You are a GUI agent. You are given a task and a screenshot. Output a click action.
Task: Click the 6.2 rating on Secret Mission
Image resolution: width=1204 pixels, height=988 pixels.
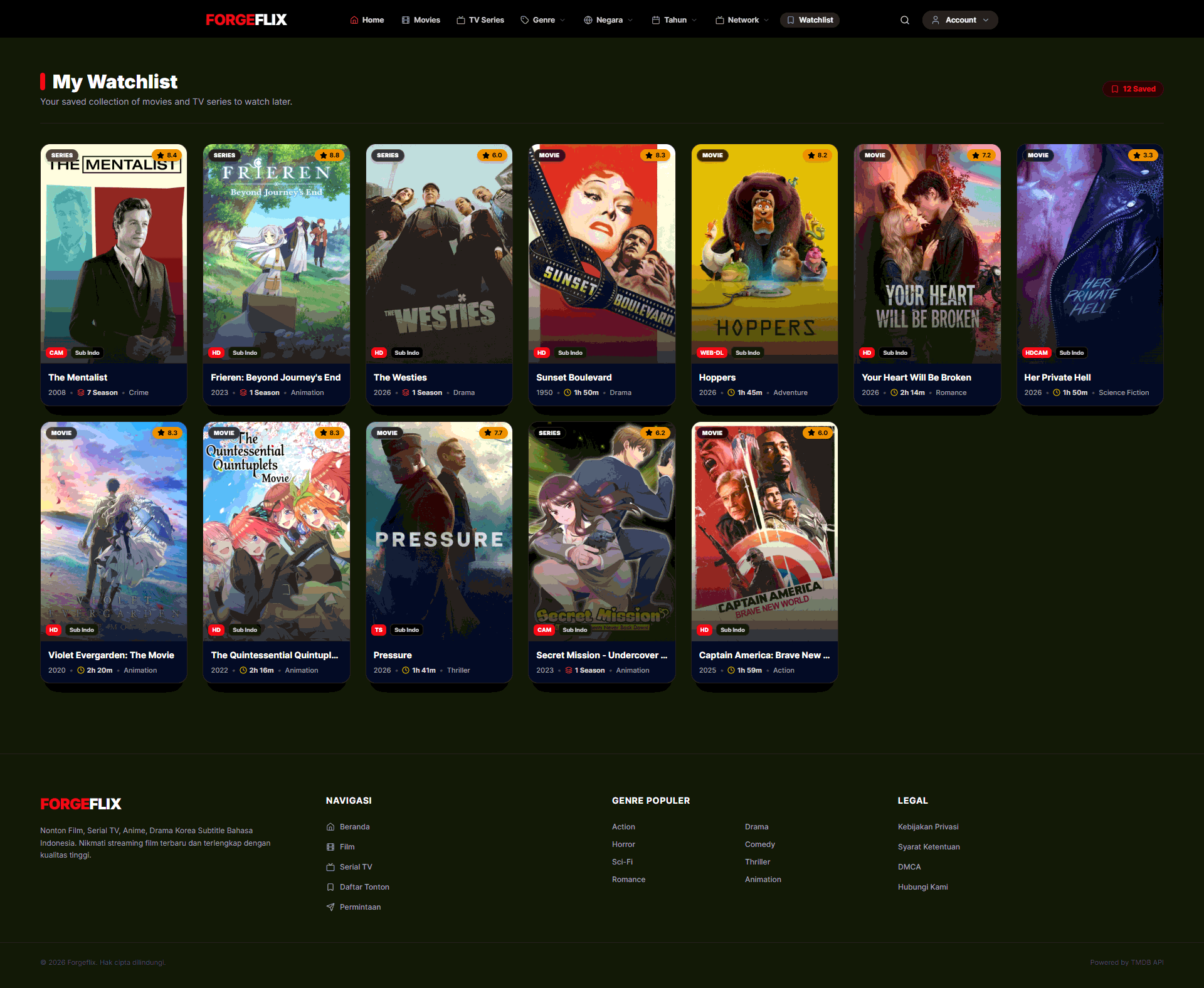(656, 433)
